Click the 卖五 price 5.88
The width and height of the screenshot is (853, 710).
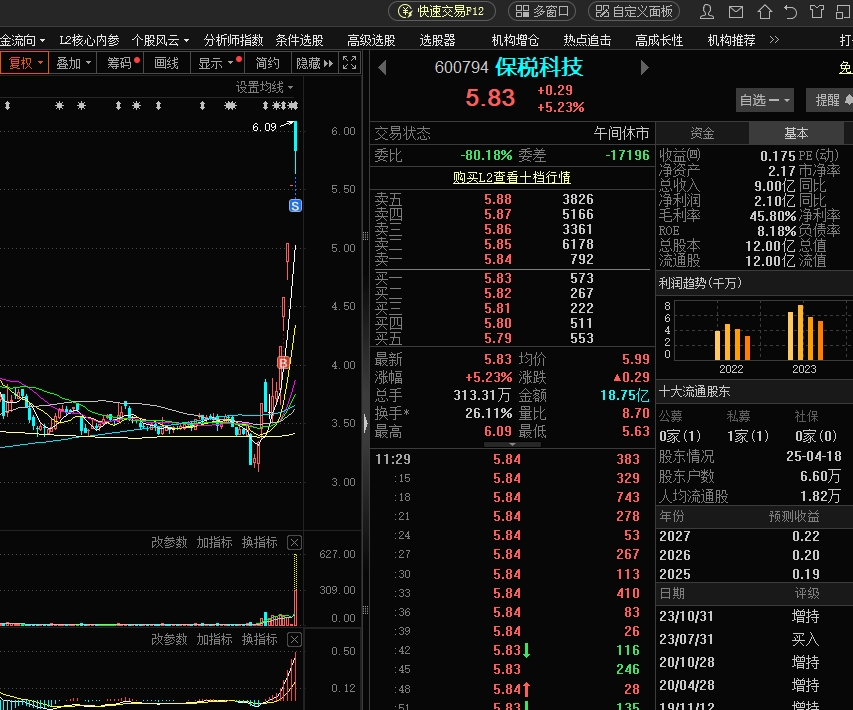498,199
